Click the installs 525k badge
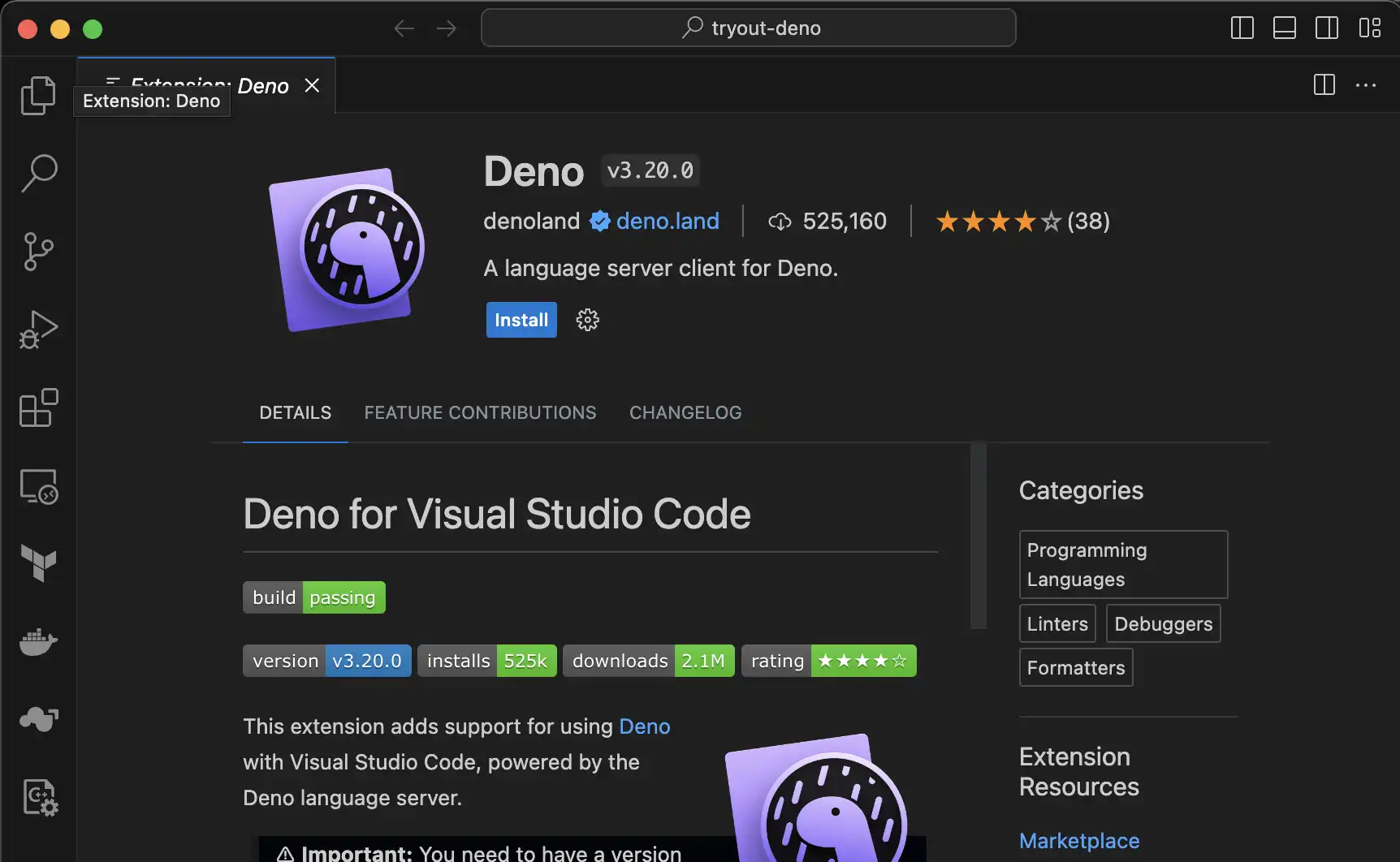Viewport: 1400px width, 862px height. coord(487,661)
